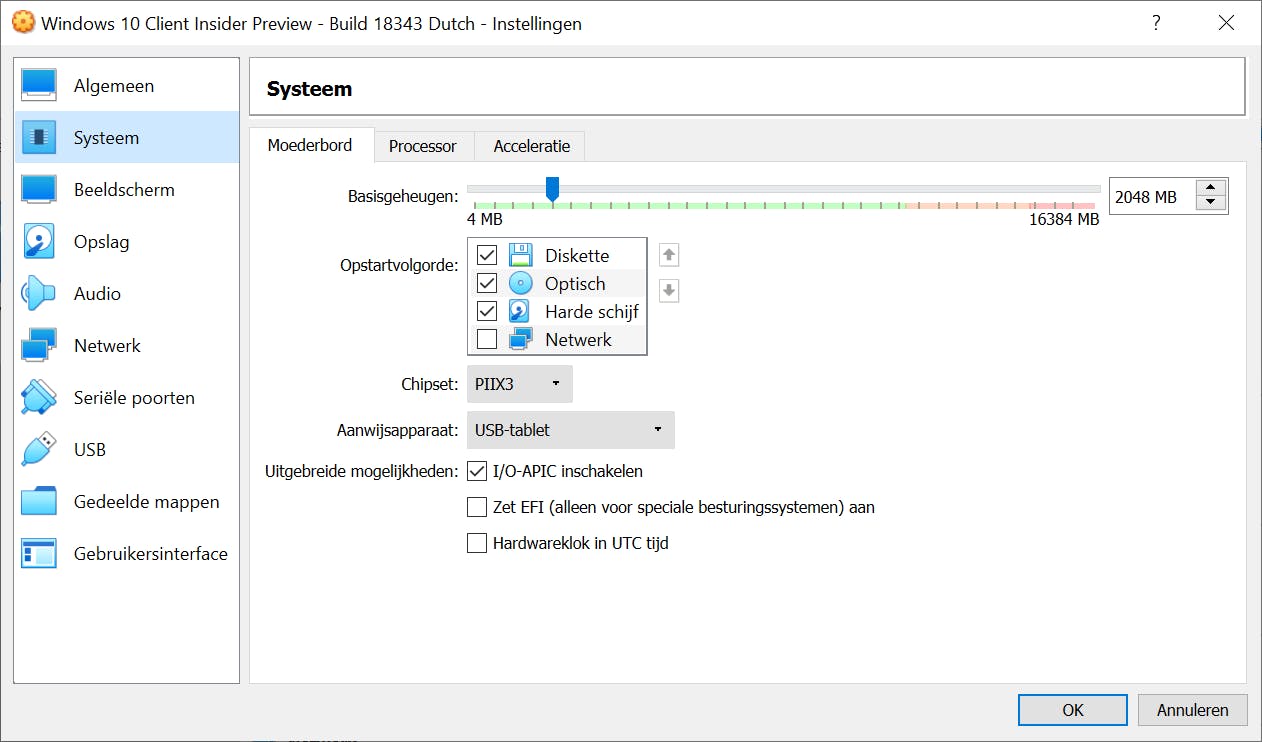Enable the Netwerk boot option
This screenshot has width=1262, height=742.
tap(487, 338)
